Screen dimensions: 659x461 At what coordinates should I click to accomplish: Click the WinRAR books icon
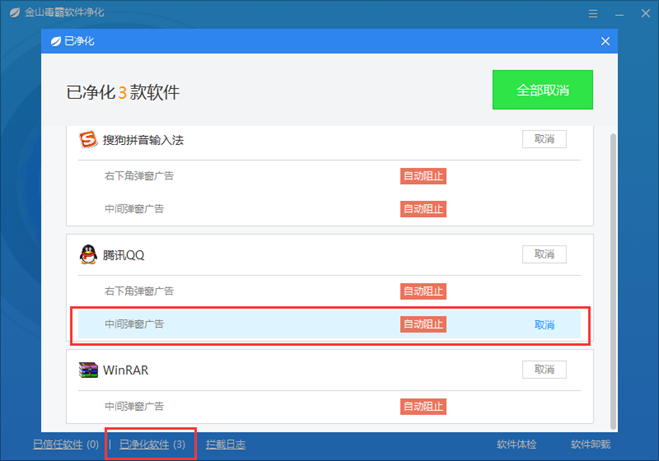(x=88, y=370)
